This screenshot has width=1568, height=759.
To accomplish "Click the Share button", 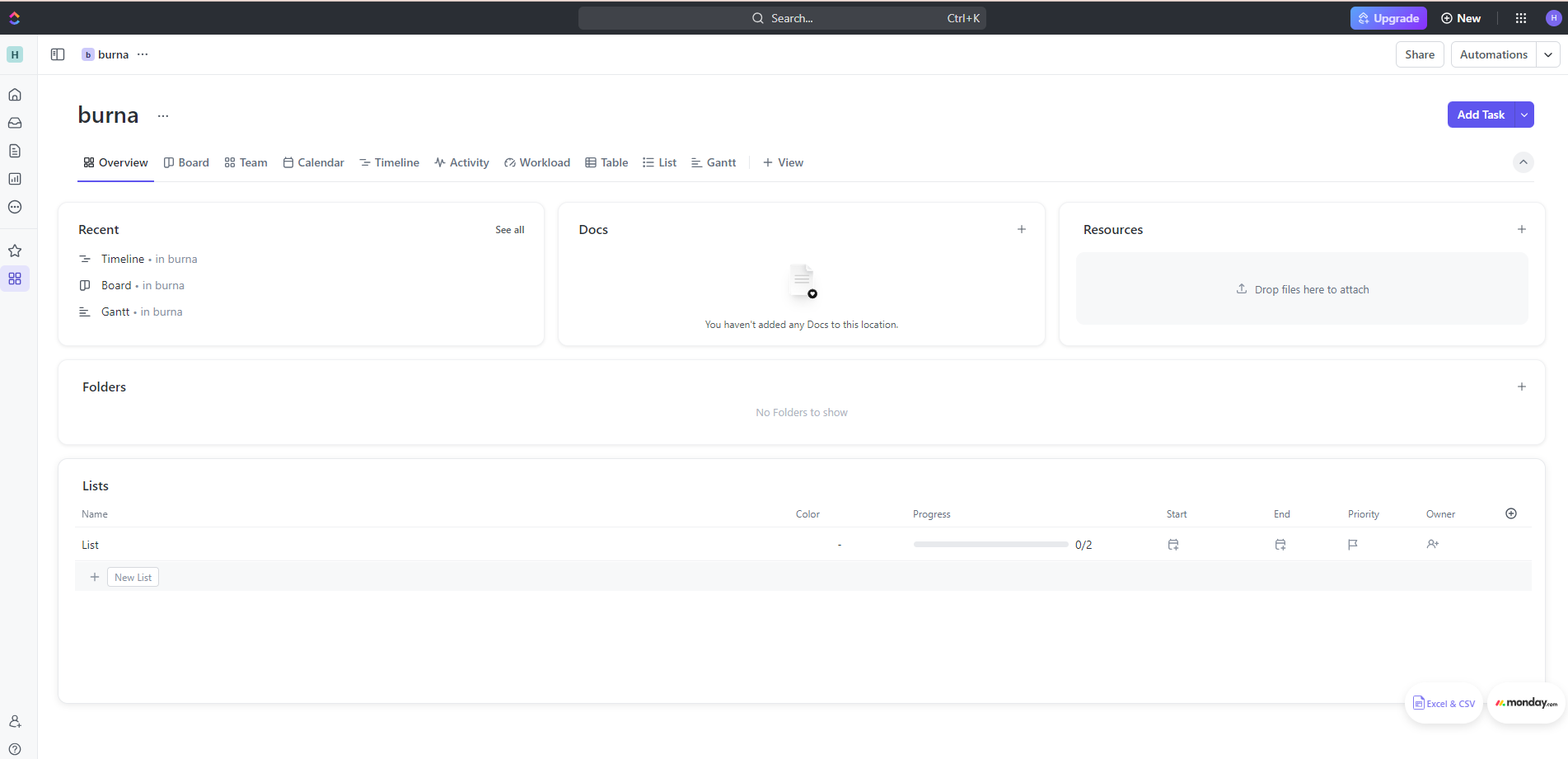I will (x=1420, y=54).
